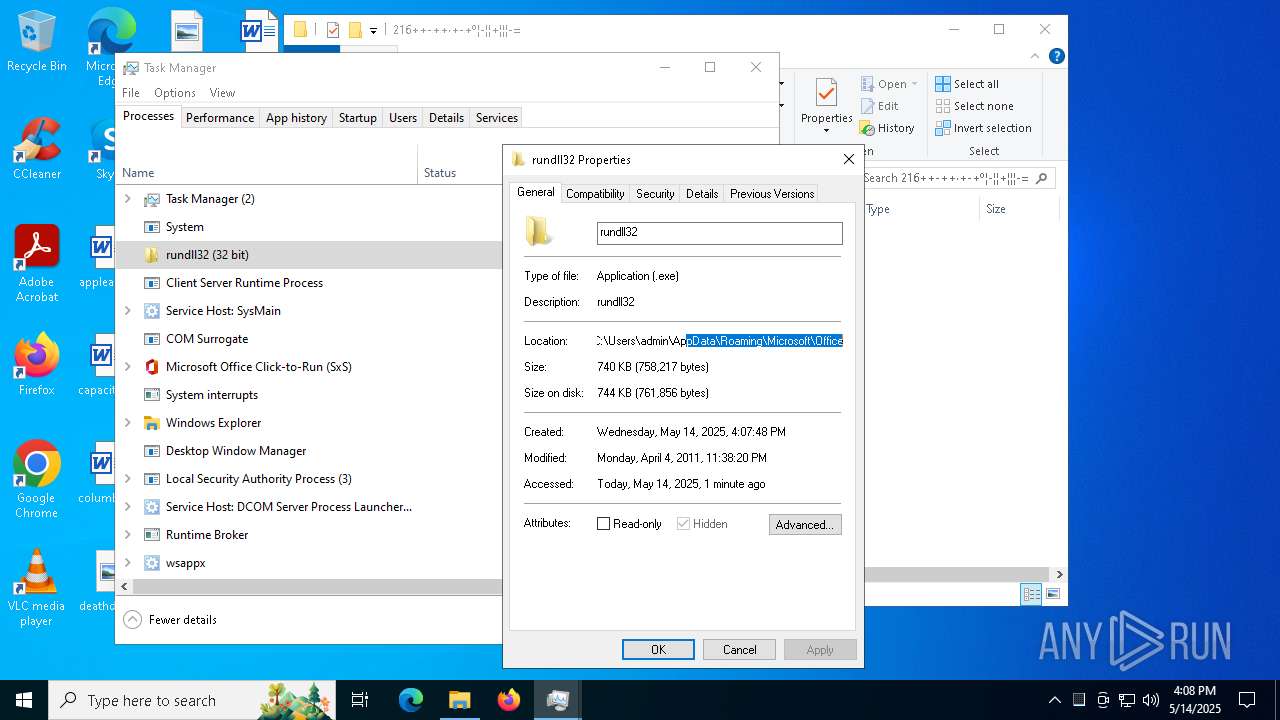Expand the Windows Explorer process
This screenshot has height=720, width=1280.
click(127, 423)
